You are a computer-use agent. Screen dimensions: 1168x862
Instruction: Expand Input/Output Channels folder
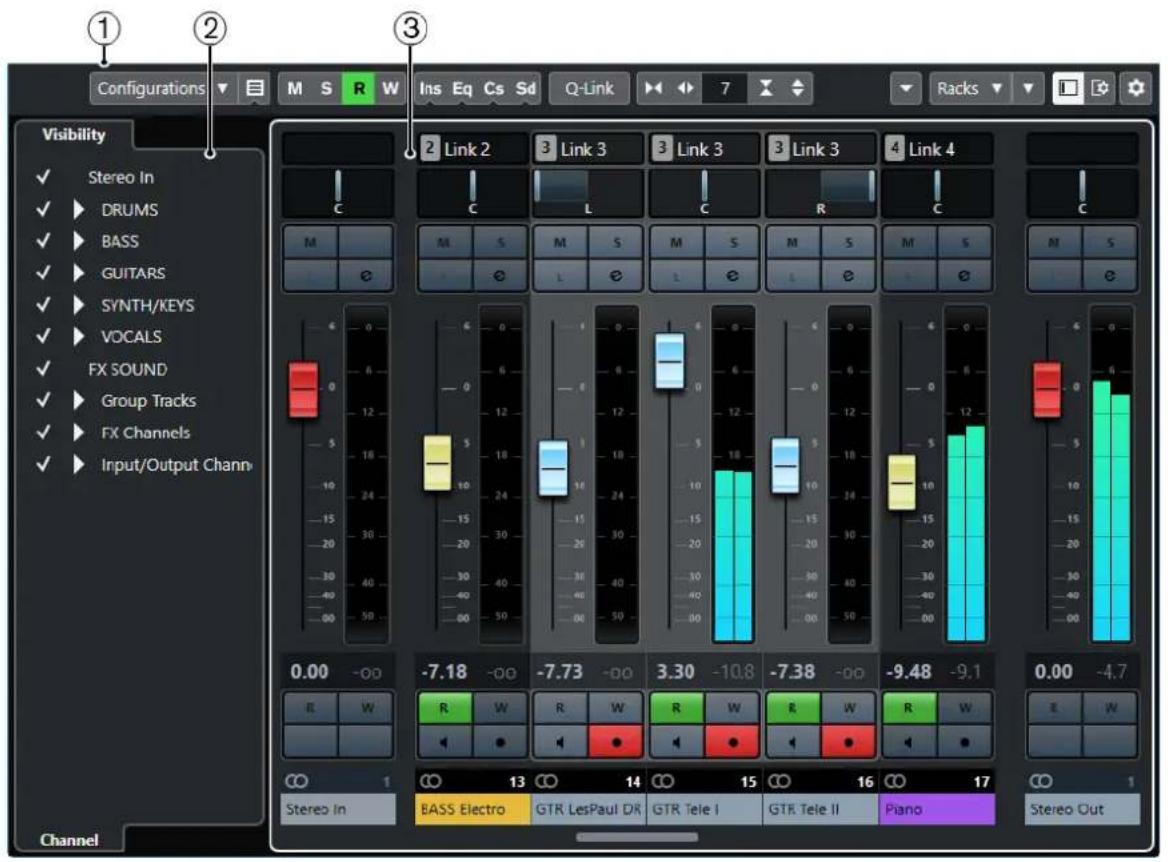coord(78,465)
